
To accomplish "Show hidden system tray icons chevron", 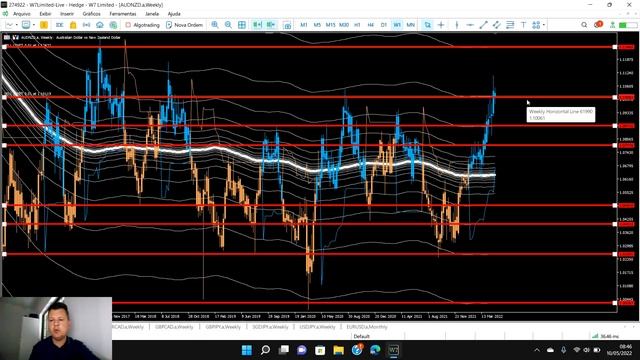I will pos(537,350).
